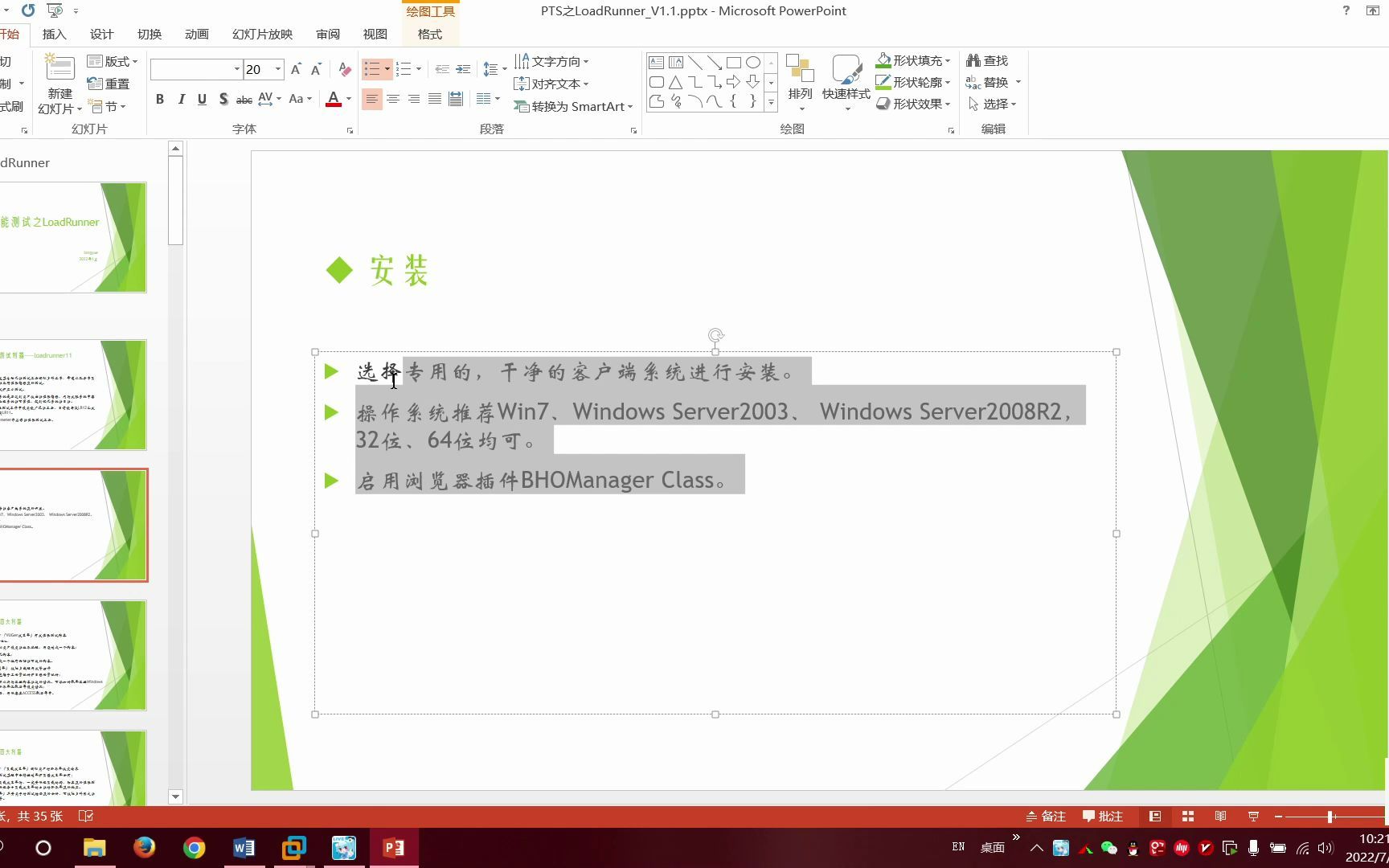The image size is (1389, 868).
Task: Justify the paragraph text
Action: point(435,99)
